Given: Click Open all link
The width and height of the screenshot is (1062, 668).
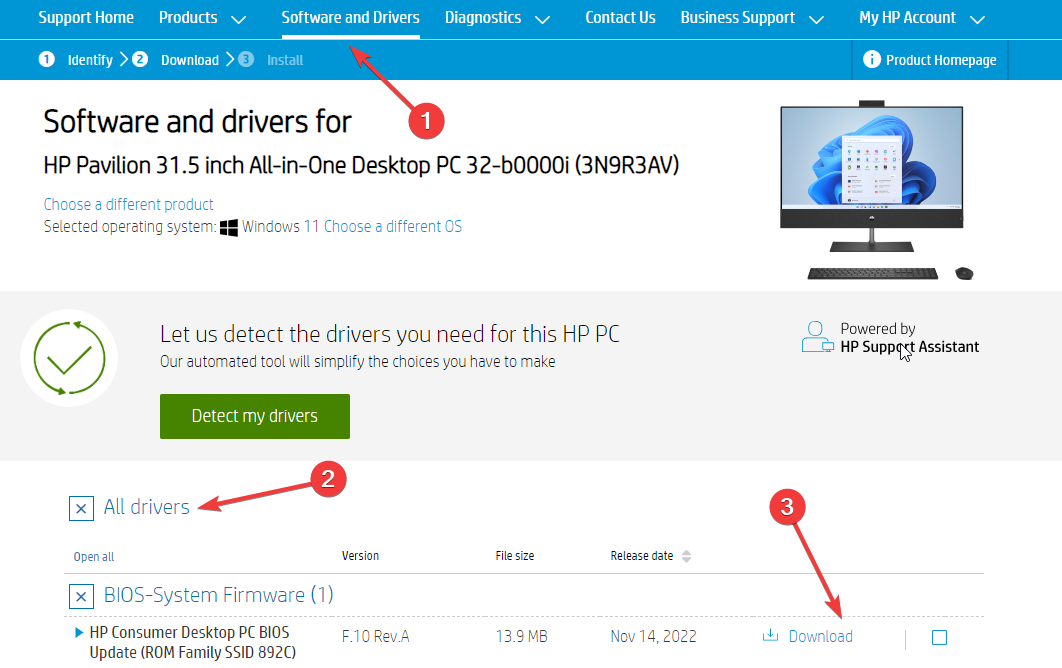Looking at the screenshot, I should pyautogui.click(x=93, y=557).
